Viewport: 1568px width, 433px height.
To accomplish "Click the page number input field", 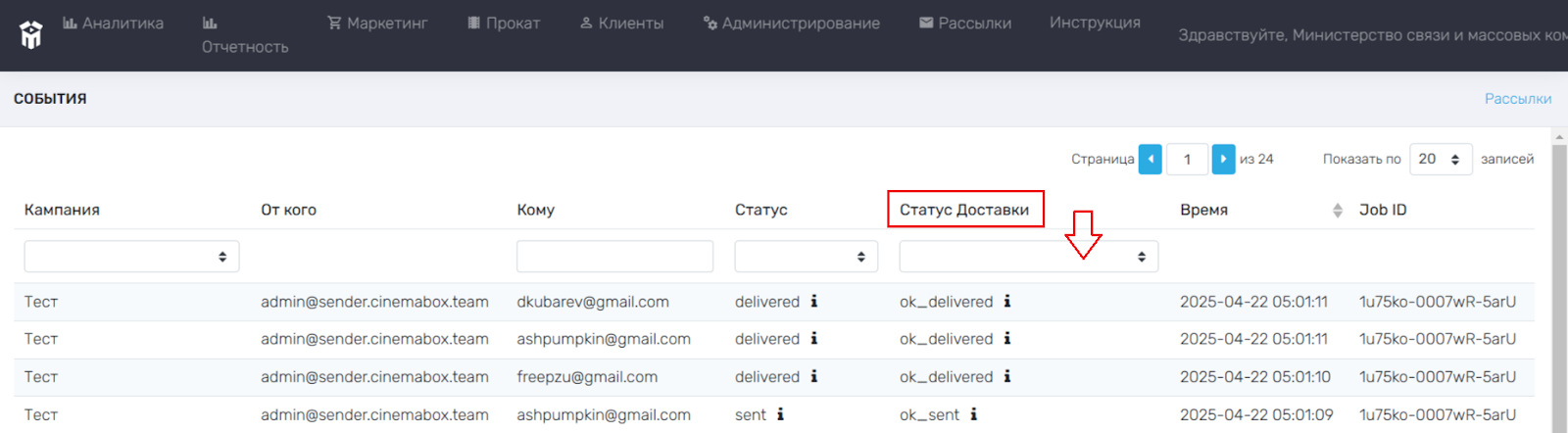I will pos(1187,159).
